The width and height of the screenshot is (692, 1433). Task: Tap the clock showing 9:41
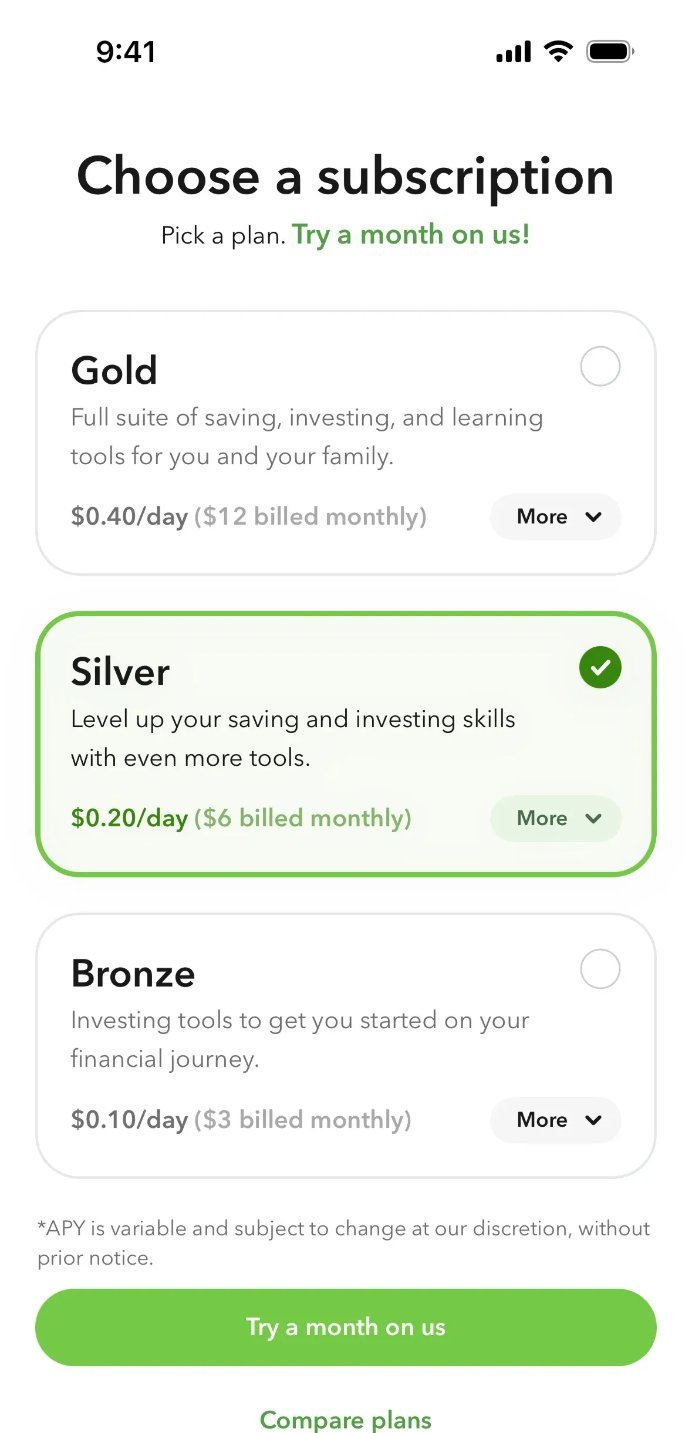click(125, 50)
